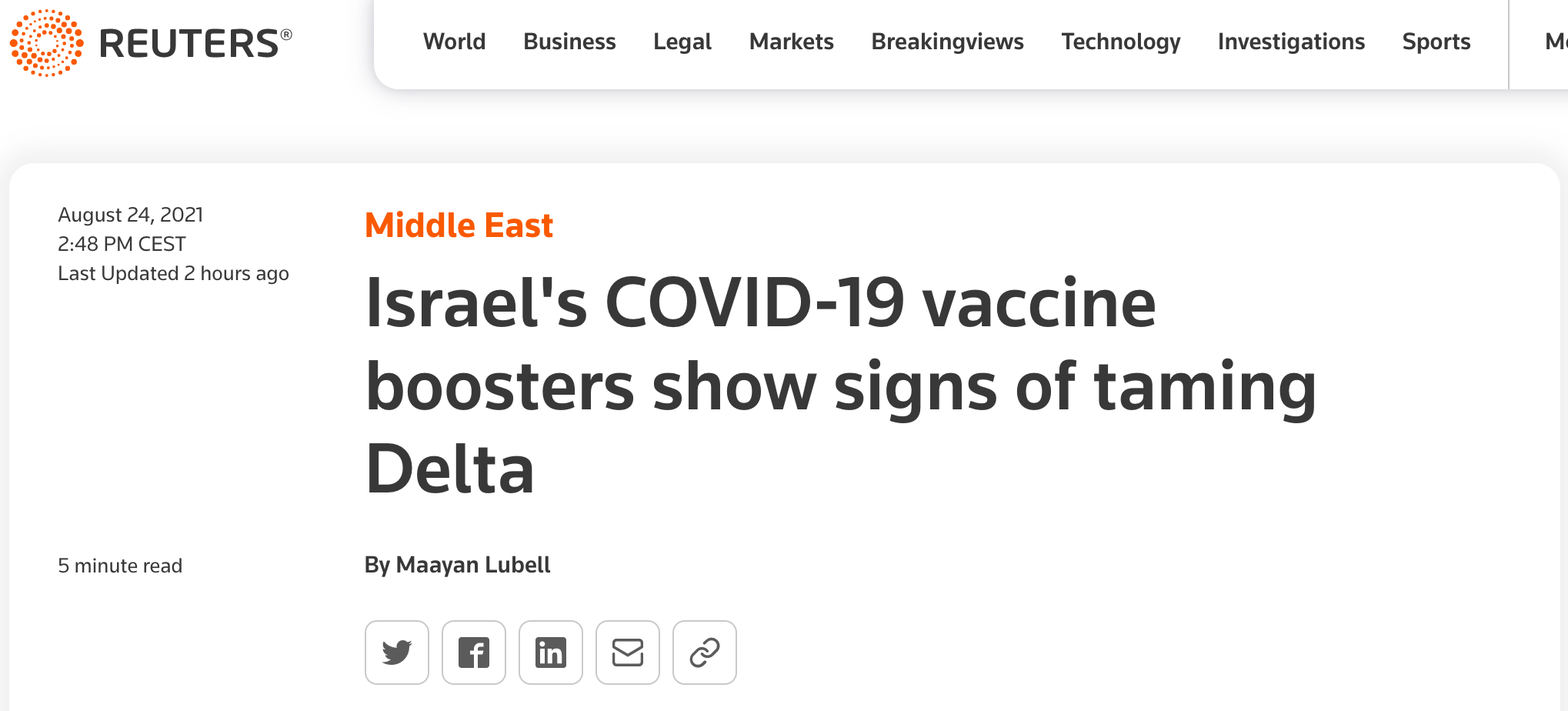Go to the Legal section

coord(682,42)
